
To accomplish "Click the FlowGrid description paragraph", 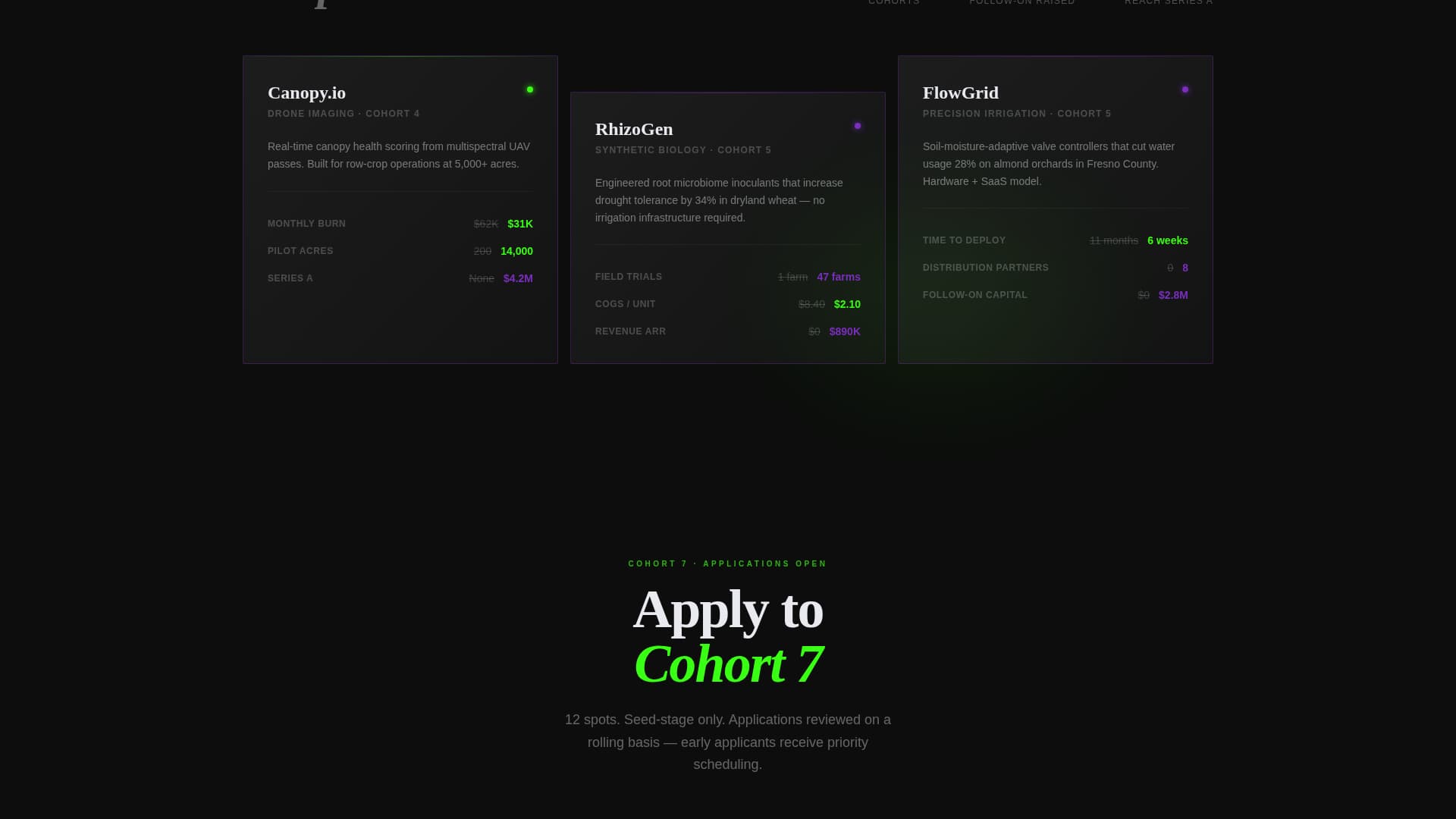I will (1055, 164).
